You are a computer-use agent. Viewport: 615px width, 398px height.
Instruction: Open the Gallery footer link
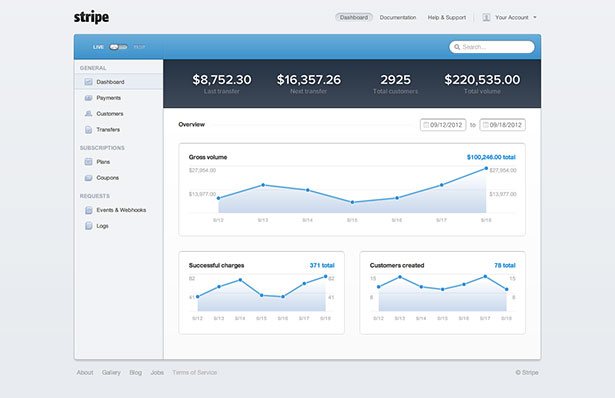coord(111,373)
